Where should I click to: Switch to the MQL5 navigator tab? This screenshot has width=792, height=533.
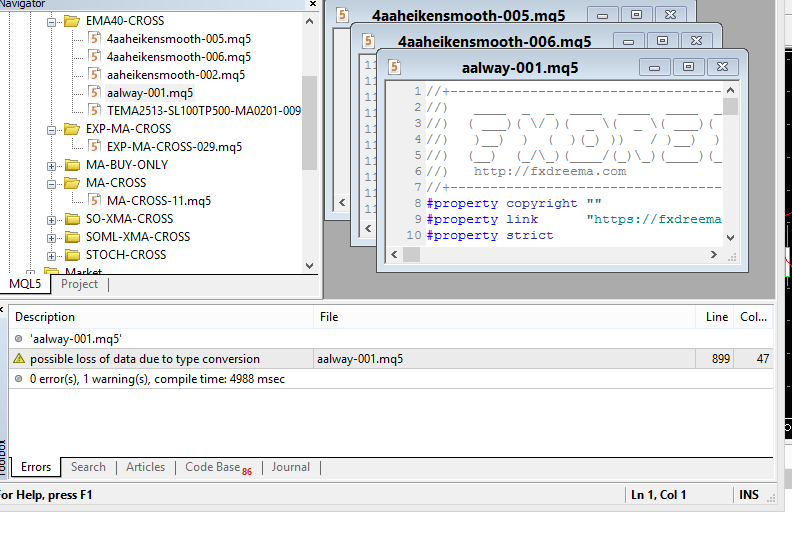click(25, 284)
